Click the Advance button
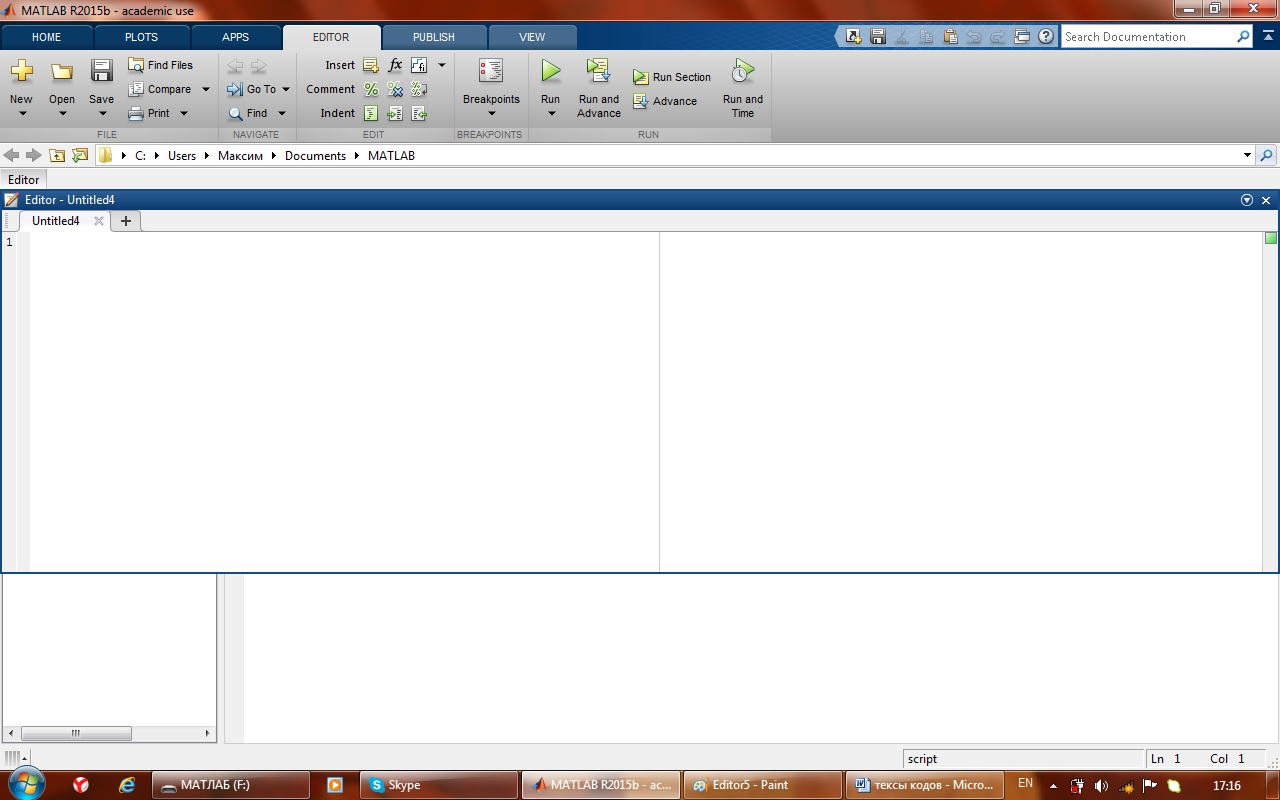The height and width of the screenshot is (800, 1280). pos(665,101)
